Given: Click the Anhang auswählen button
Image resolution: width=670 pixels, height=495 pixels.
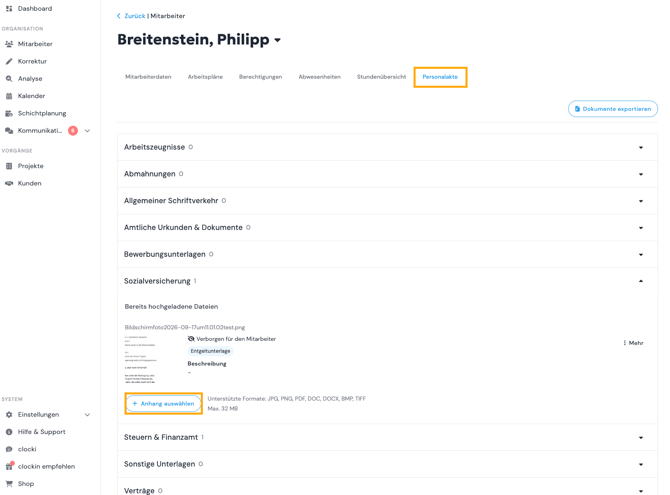Looking at the screenshot, I should pos(164,404).
